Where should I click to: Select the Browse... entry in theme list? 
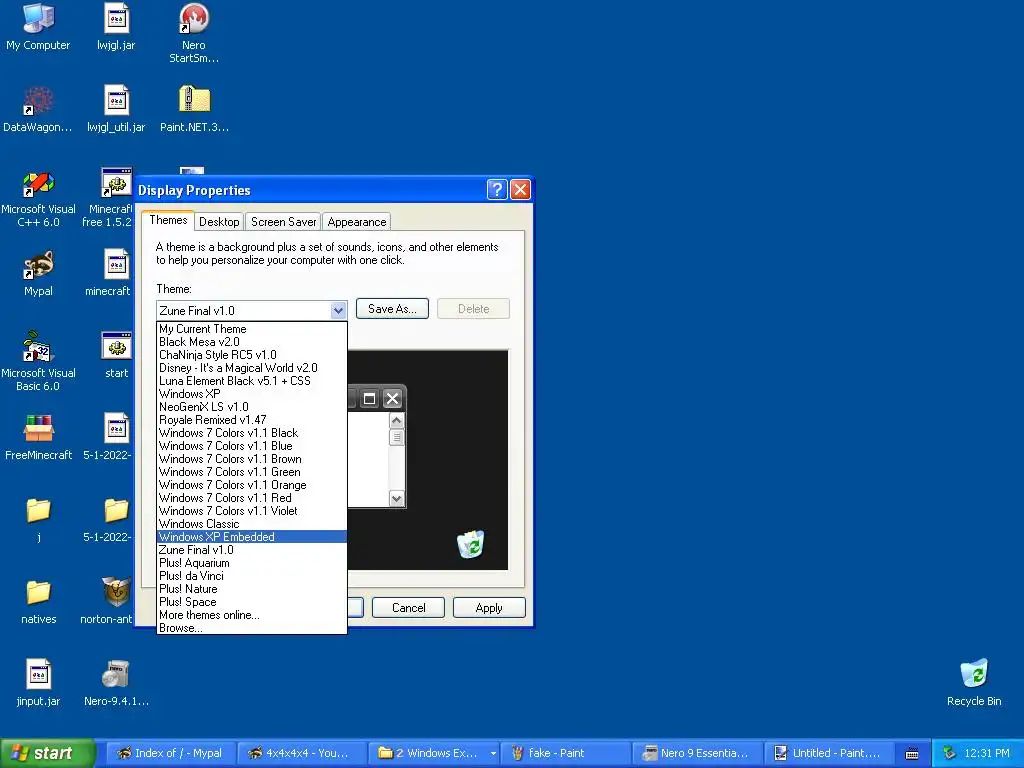pyautogui.click(x=252, y=628)
